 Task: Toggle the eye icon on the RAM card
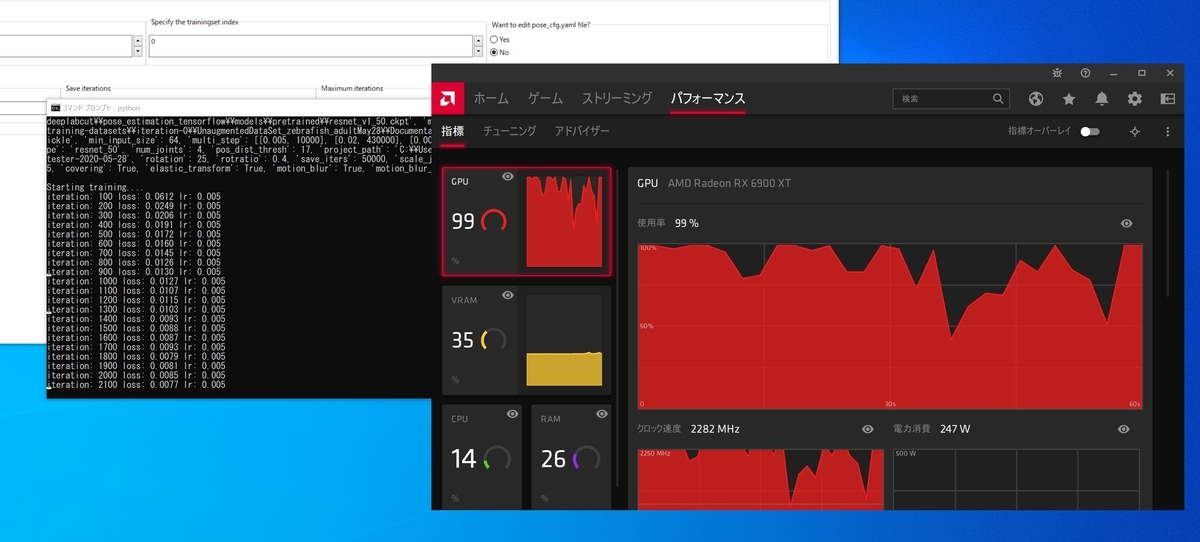click(601, 413)
